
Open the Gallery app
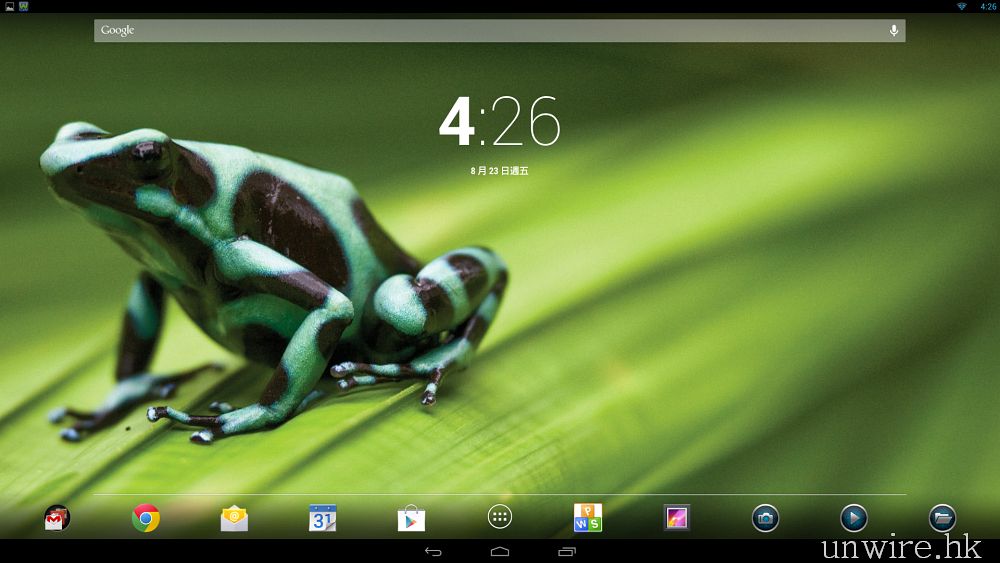[677, 518]
